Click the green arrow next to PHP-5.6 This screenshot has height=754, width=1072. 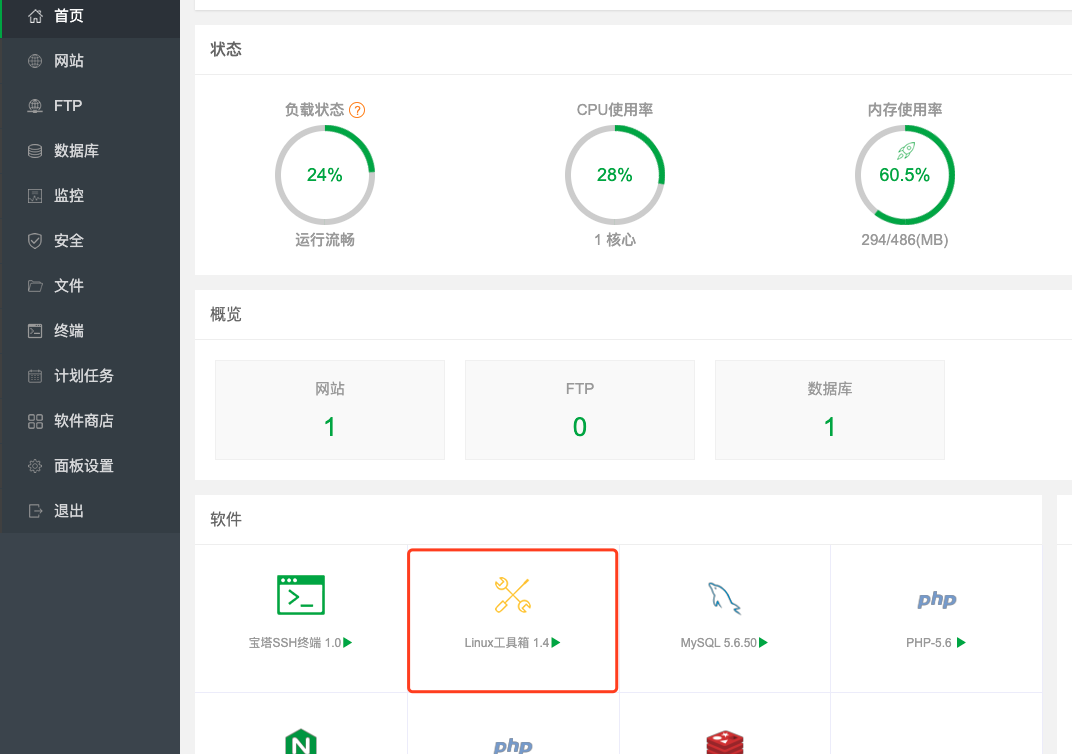click(961, 643)
